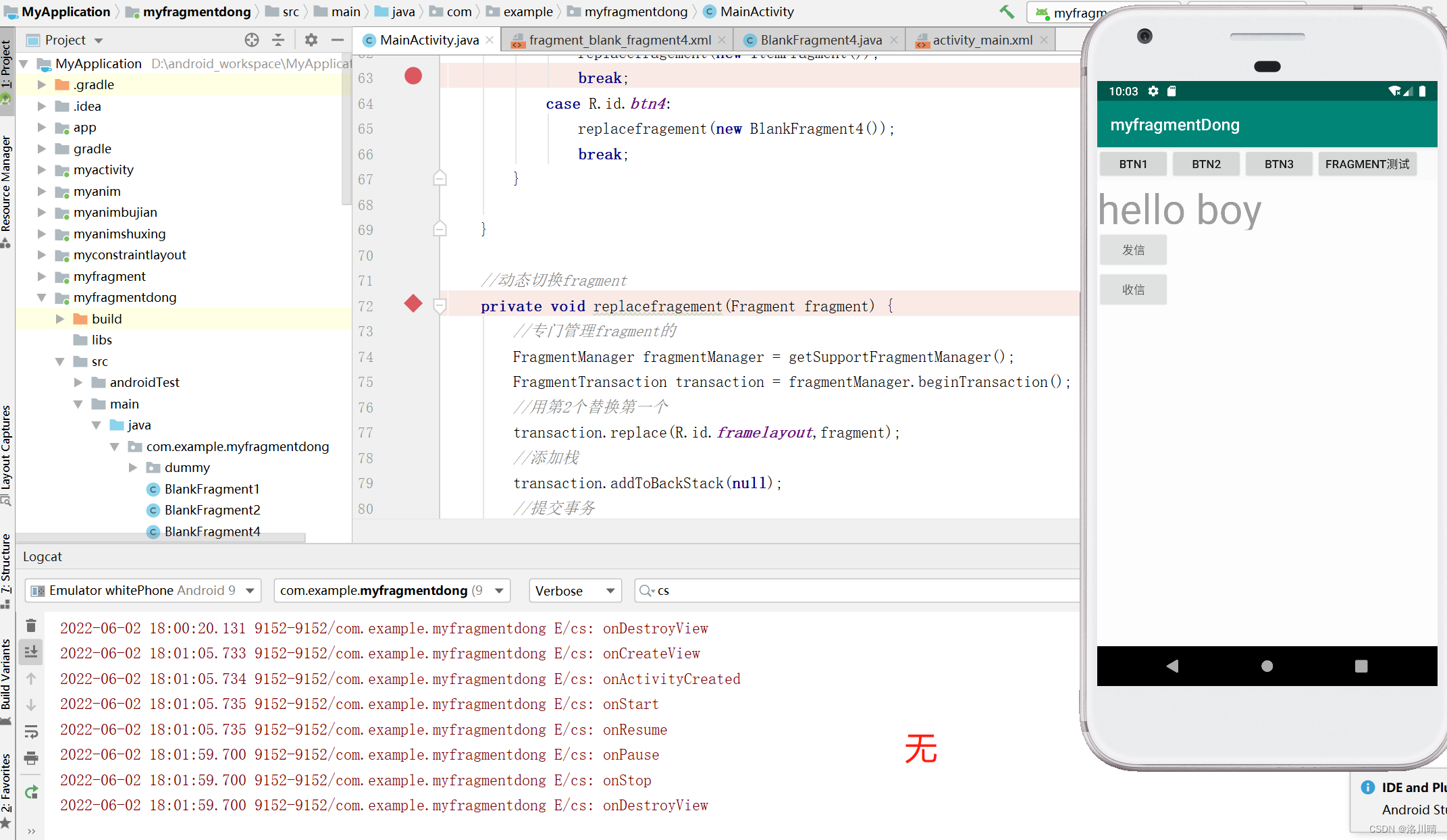This screenshot has width=1447, height=840.
Task: Switch to the BlankFragment4.java tab
Action: point(820,40)
